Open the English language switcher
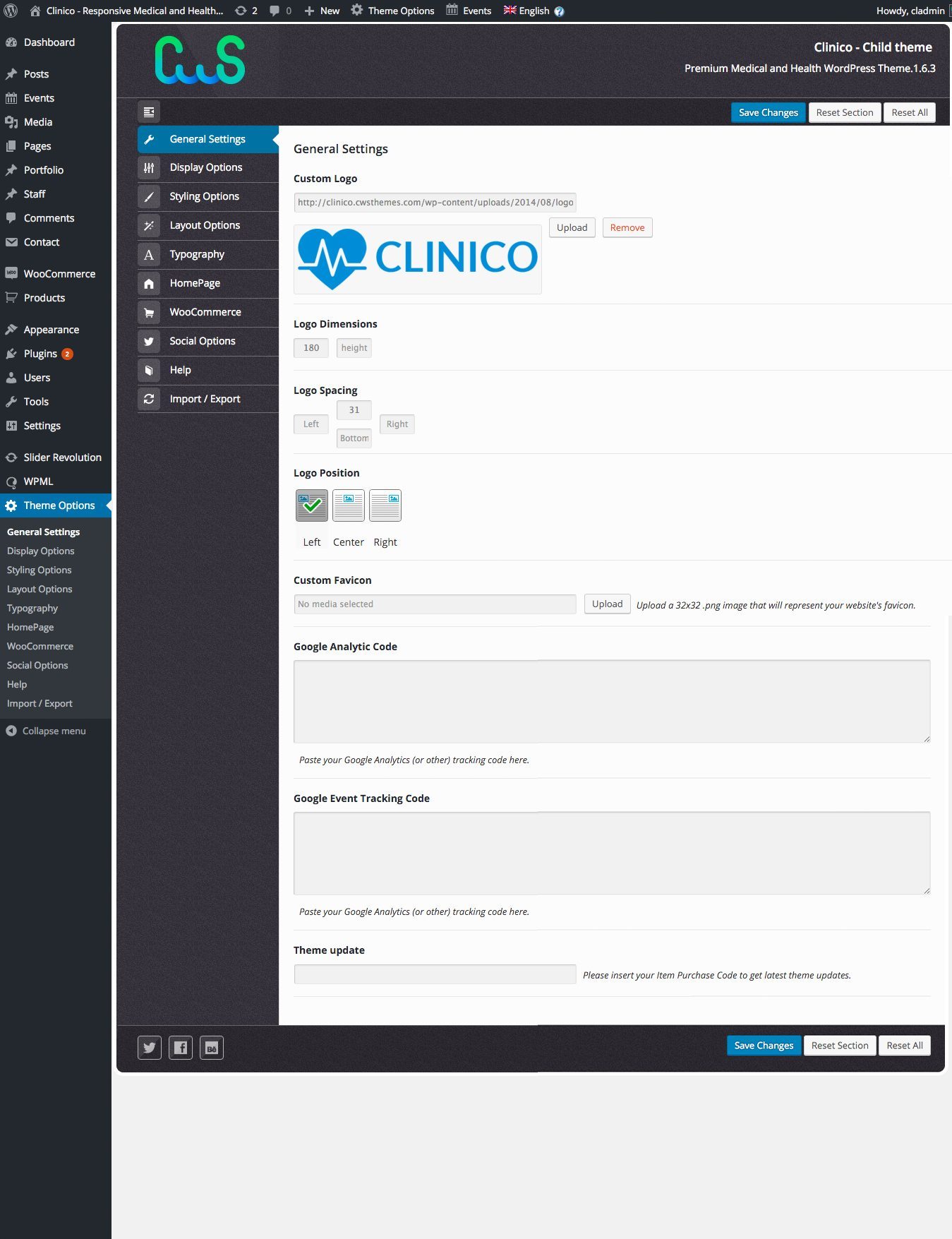Image resolution: width=952 pixels, height=1239 pixels. point(526,11)
